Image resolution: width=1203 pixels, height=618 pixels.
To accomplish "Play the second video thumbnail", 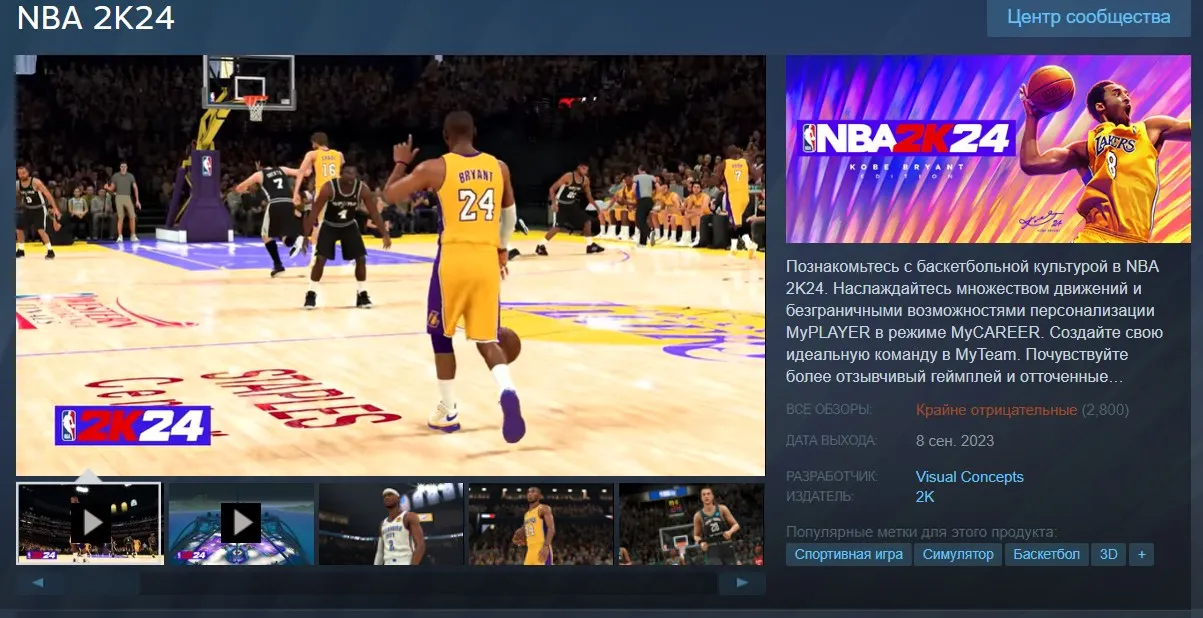I will pyautogui.click(x=241, y=523).
